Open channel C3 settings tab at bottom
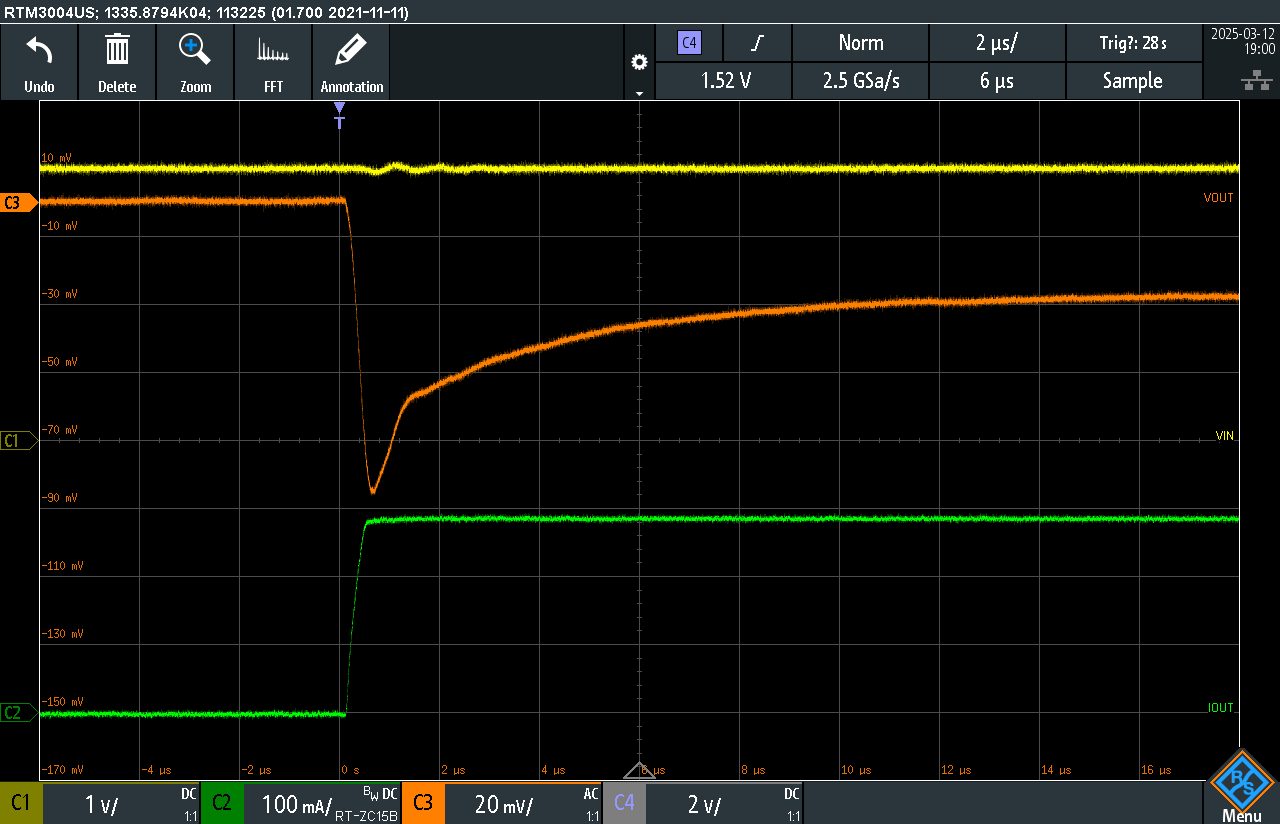 423,803
